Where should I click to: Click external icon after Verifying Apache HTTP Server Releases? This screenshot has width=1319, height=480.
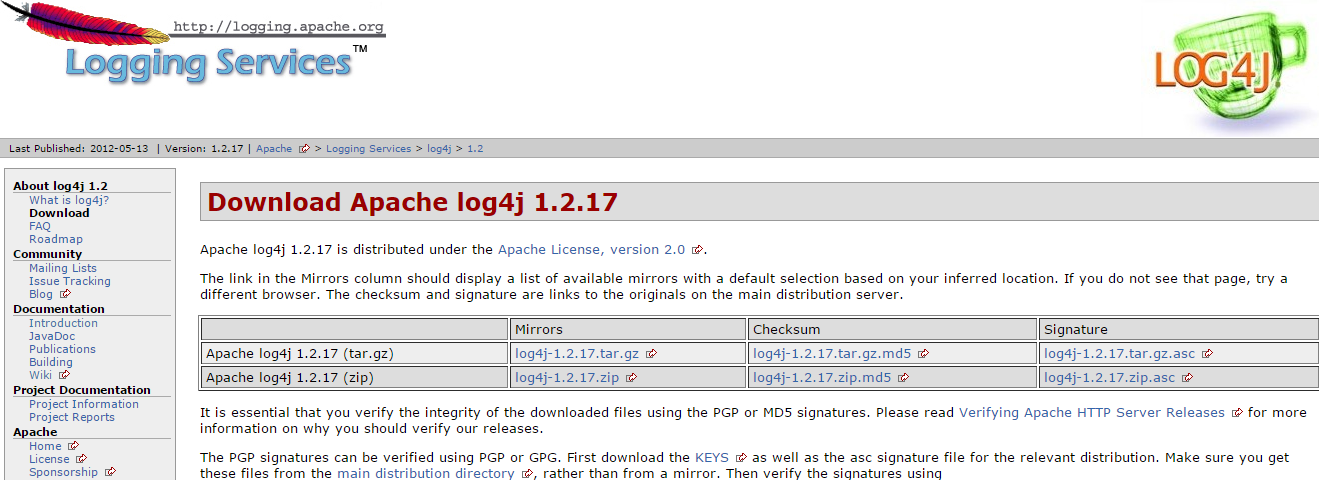click(x=1237, y=413)
